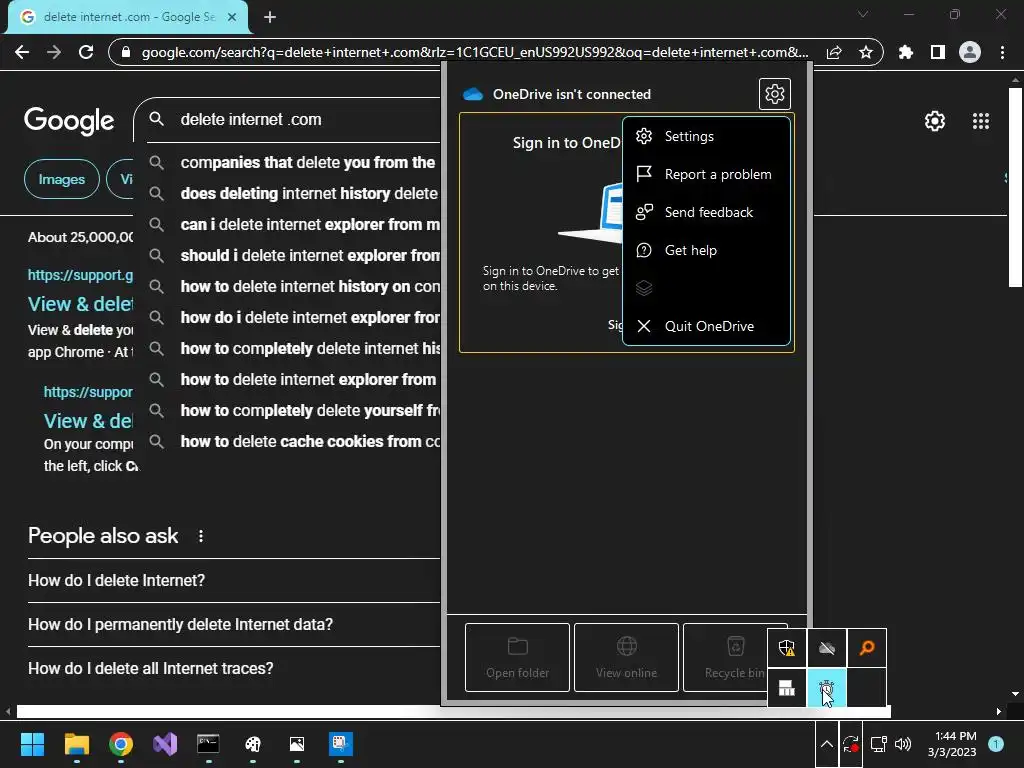Click the Chrome address bar URL
This screenshot has width=1024, height=768.
475,52
